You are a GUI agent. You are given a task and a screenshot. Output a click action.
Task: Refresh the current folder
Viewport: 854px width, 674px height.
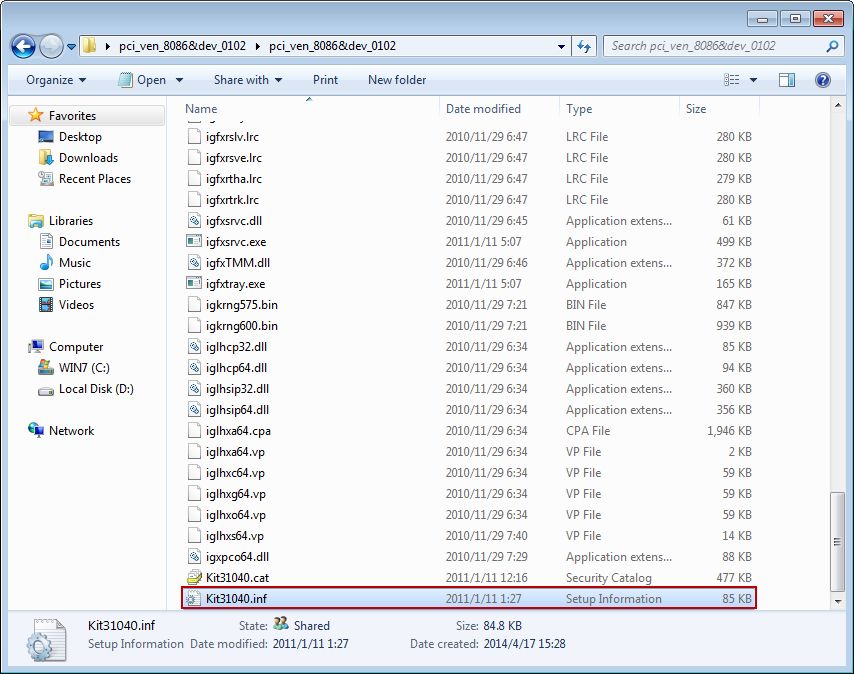tap(582, 46)
